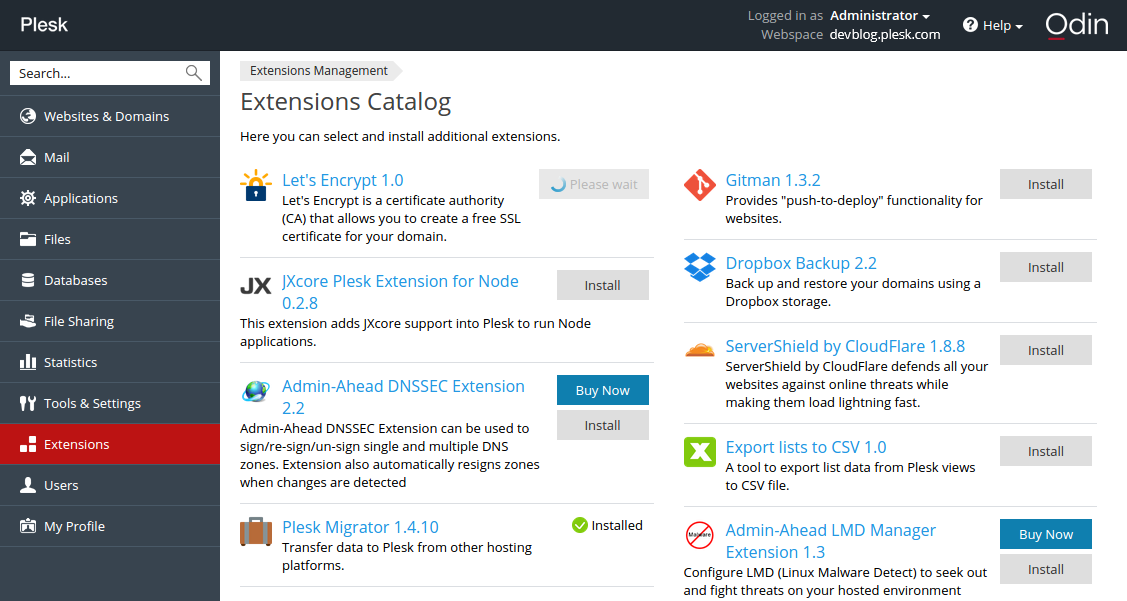
Task: Click the Files folder icon
Action: tap(28, 239)
